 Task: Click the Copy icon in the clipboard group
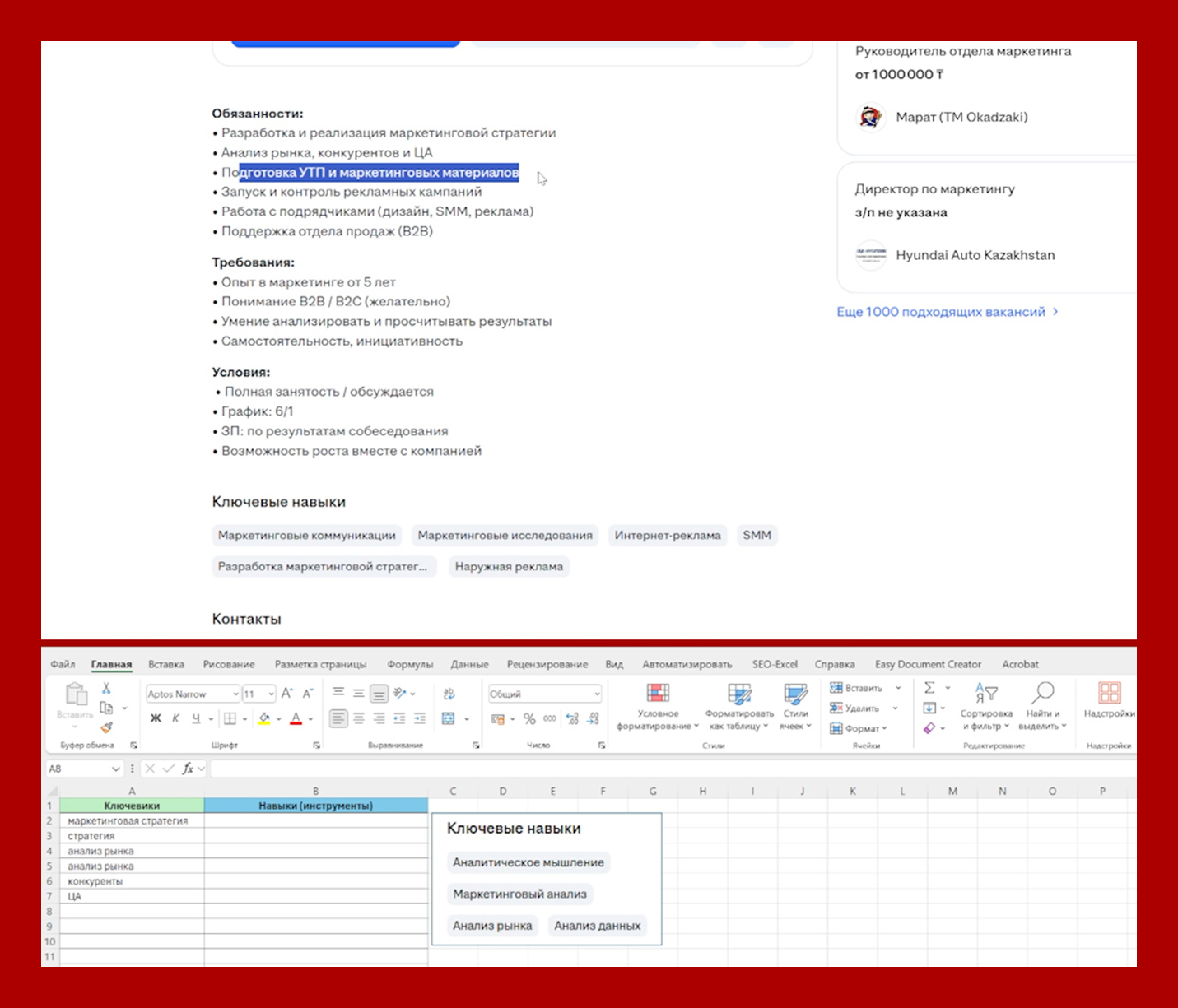tap(106, 708)
